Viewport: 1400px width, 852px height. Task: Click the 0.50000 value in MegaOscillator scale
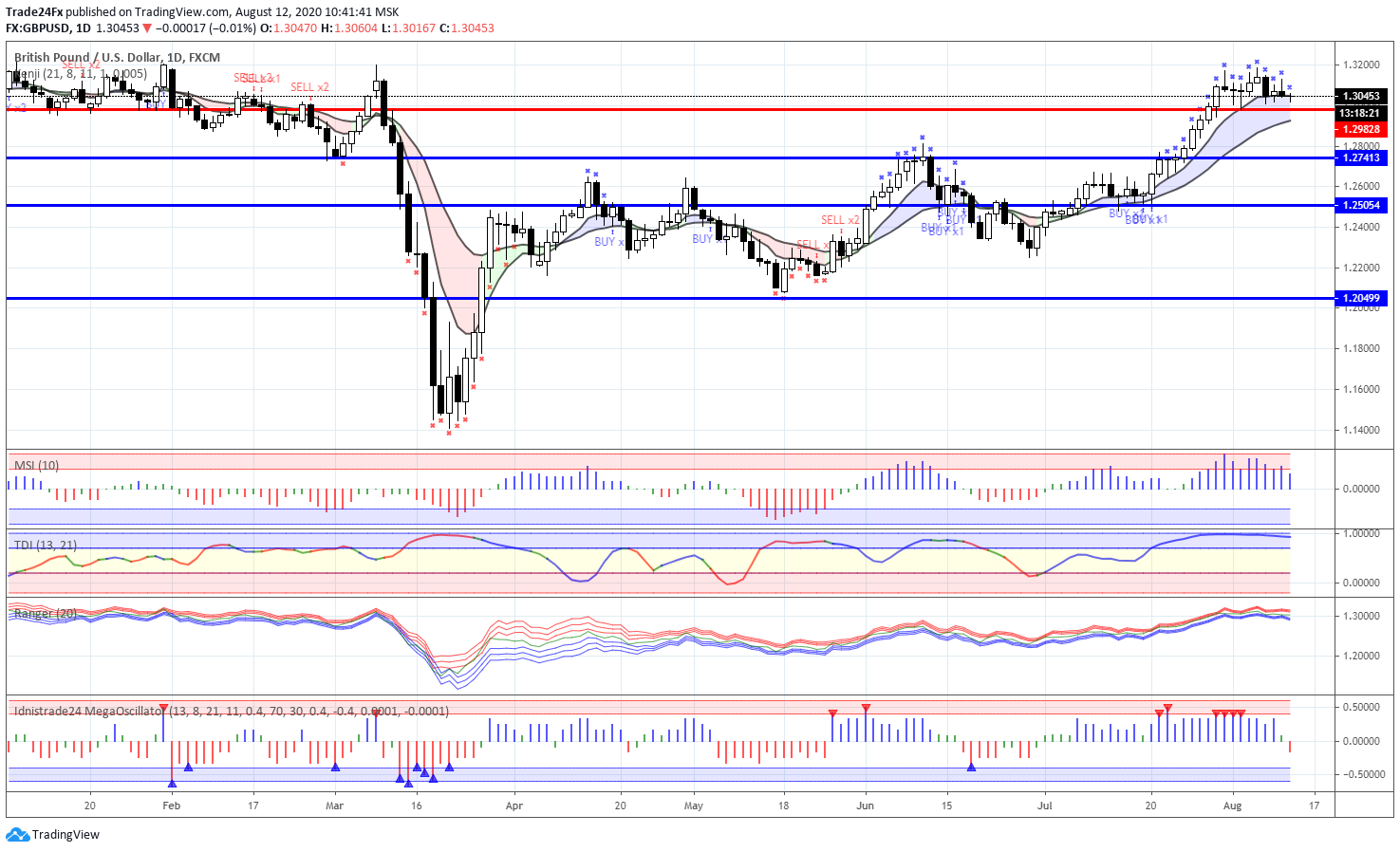tap(1361, 707)
